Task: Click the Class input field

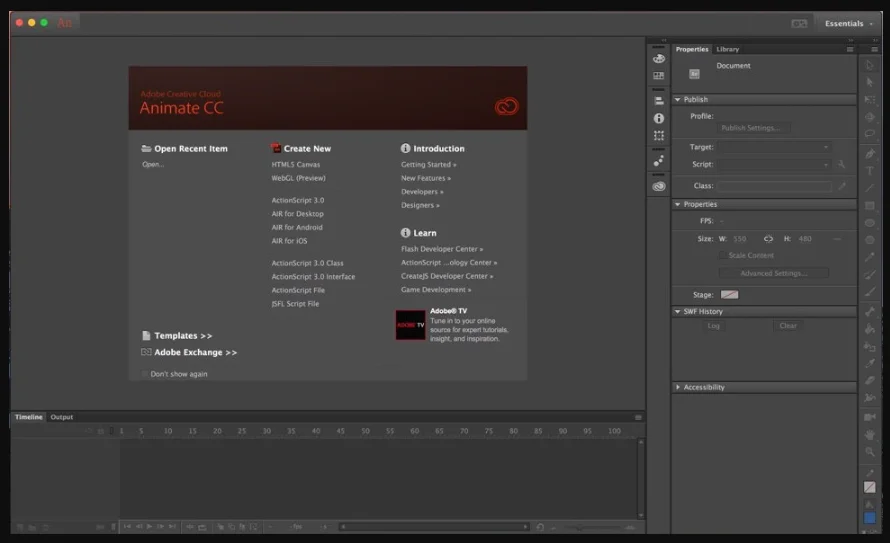Action: [x=775, y=186]
